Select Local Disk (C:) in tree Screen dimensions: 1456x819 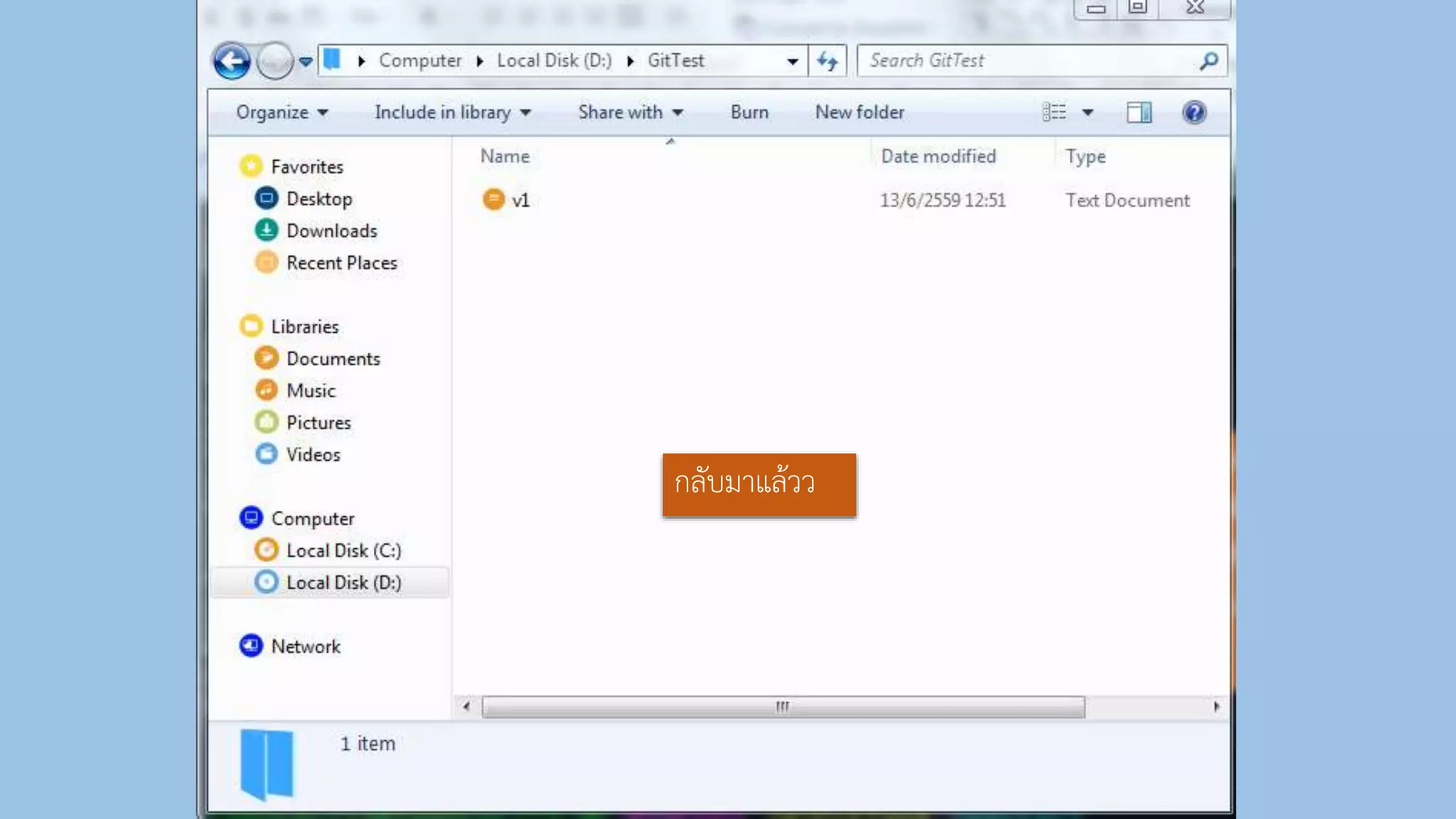pyautogui.click(x=343, y=550)
